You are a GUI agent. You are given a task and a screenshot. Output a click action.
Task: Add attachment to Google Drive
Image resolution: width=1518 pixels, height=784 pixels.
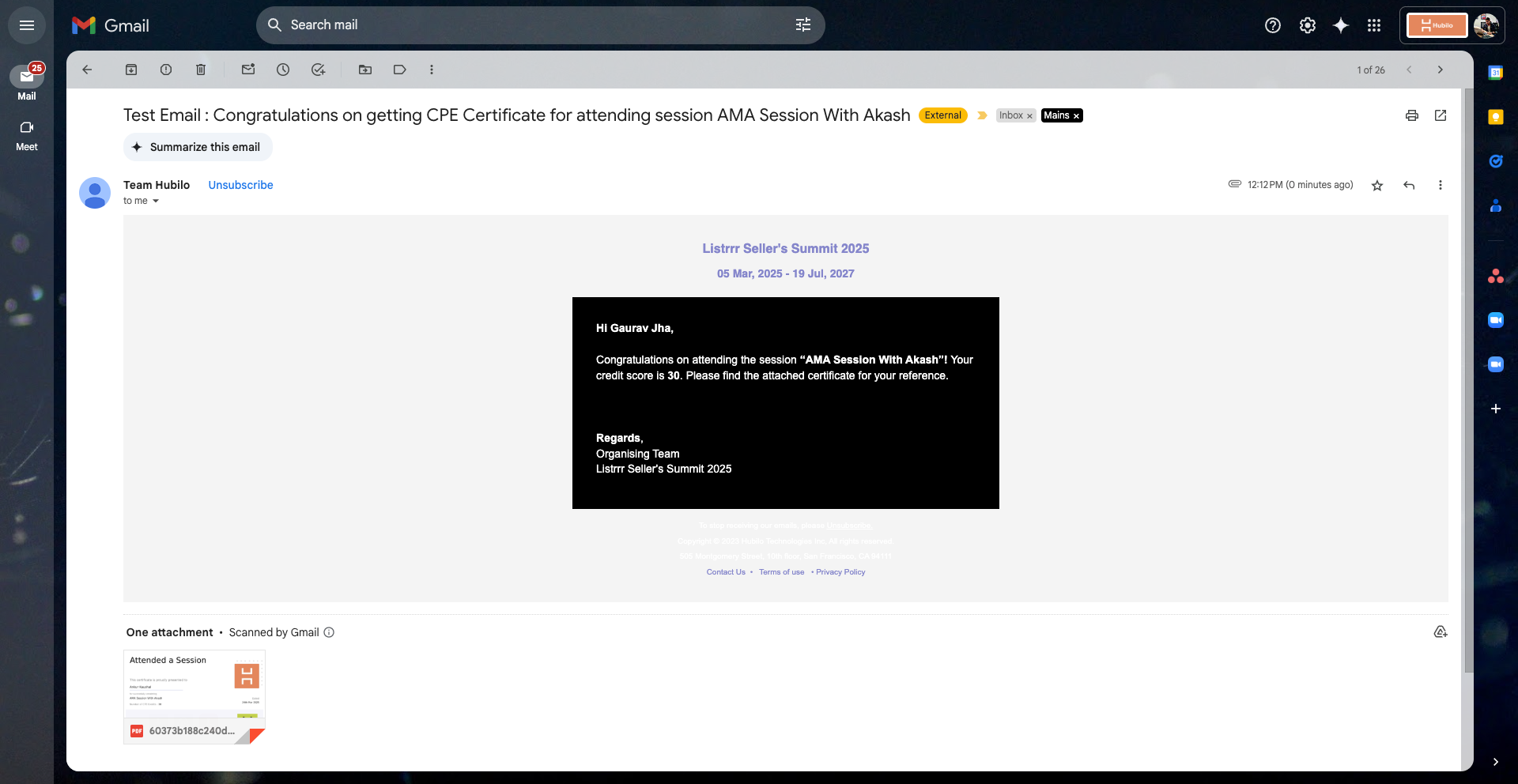click(1441, 631)
